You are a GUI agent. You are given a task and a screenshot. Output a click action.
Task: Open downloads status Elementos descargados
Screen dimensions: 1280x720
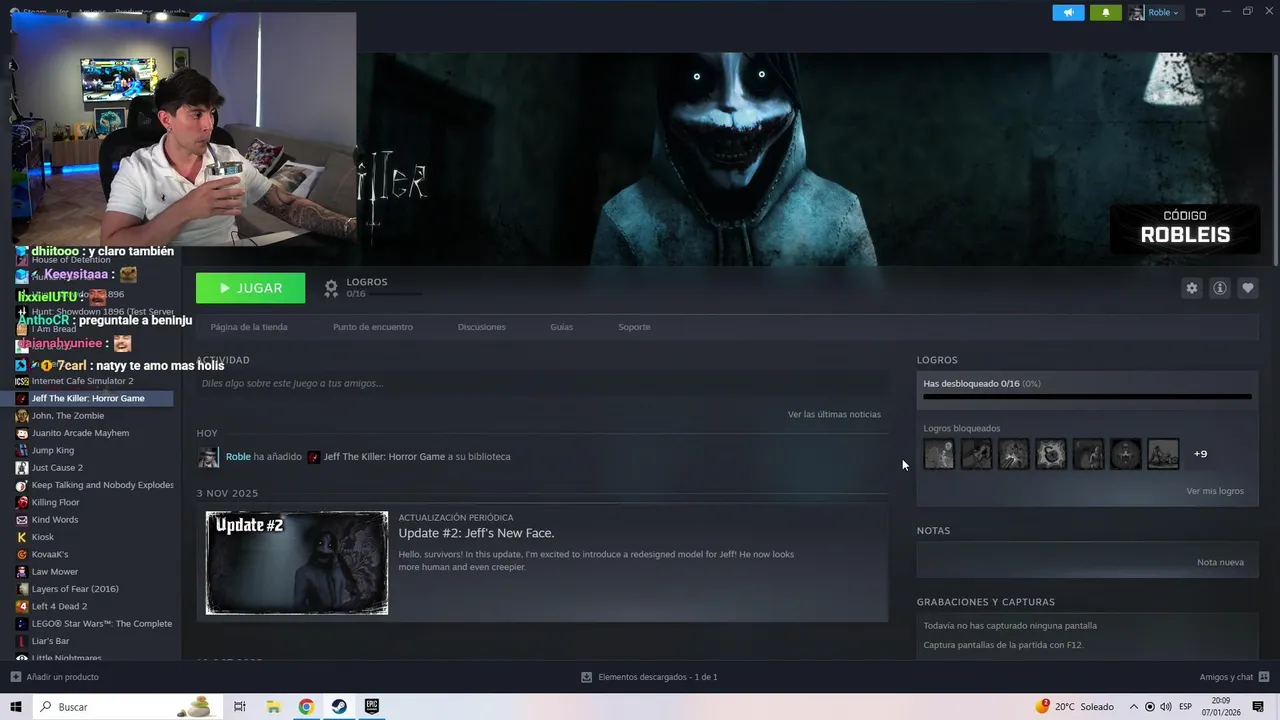[x=649, y=677]
